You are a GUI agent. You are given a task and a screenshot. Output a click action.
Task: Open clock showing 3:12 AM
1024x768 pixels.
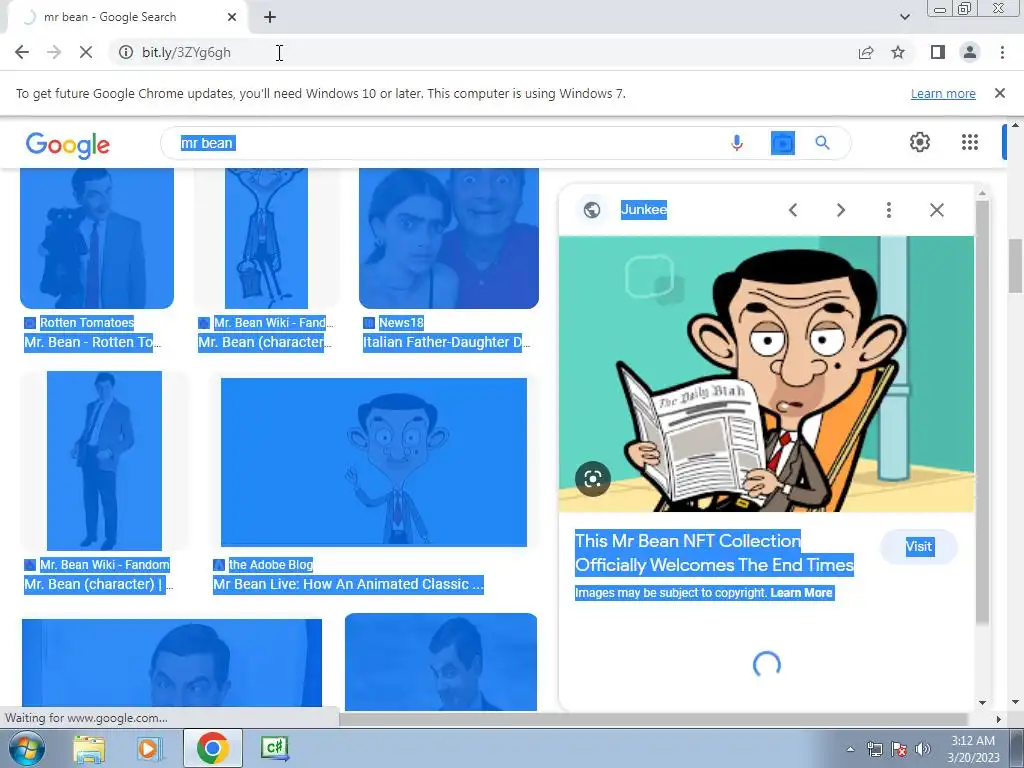pos(973,748)
